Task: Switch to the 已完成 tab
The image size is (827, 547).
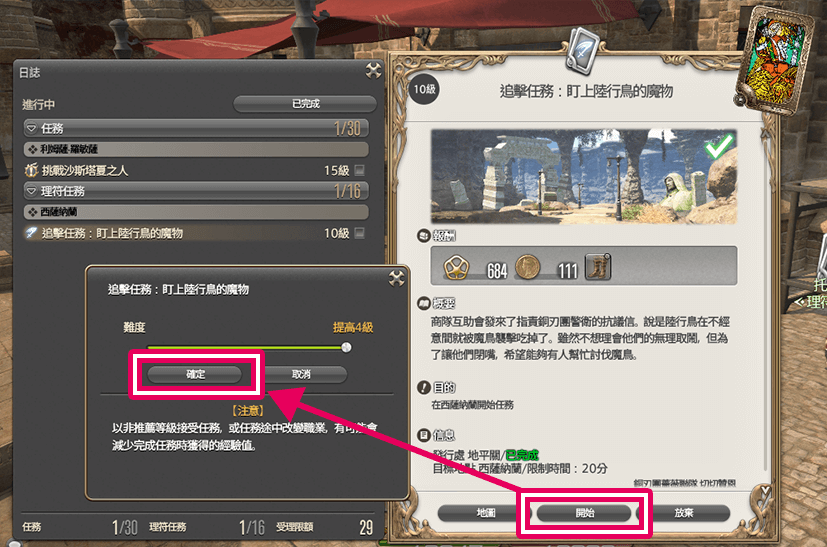Action: pyautogui.click(x=305, y=104)
